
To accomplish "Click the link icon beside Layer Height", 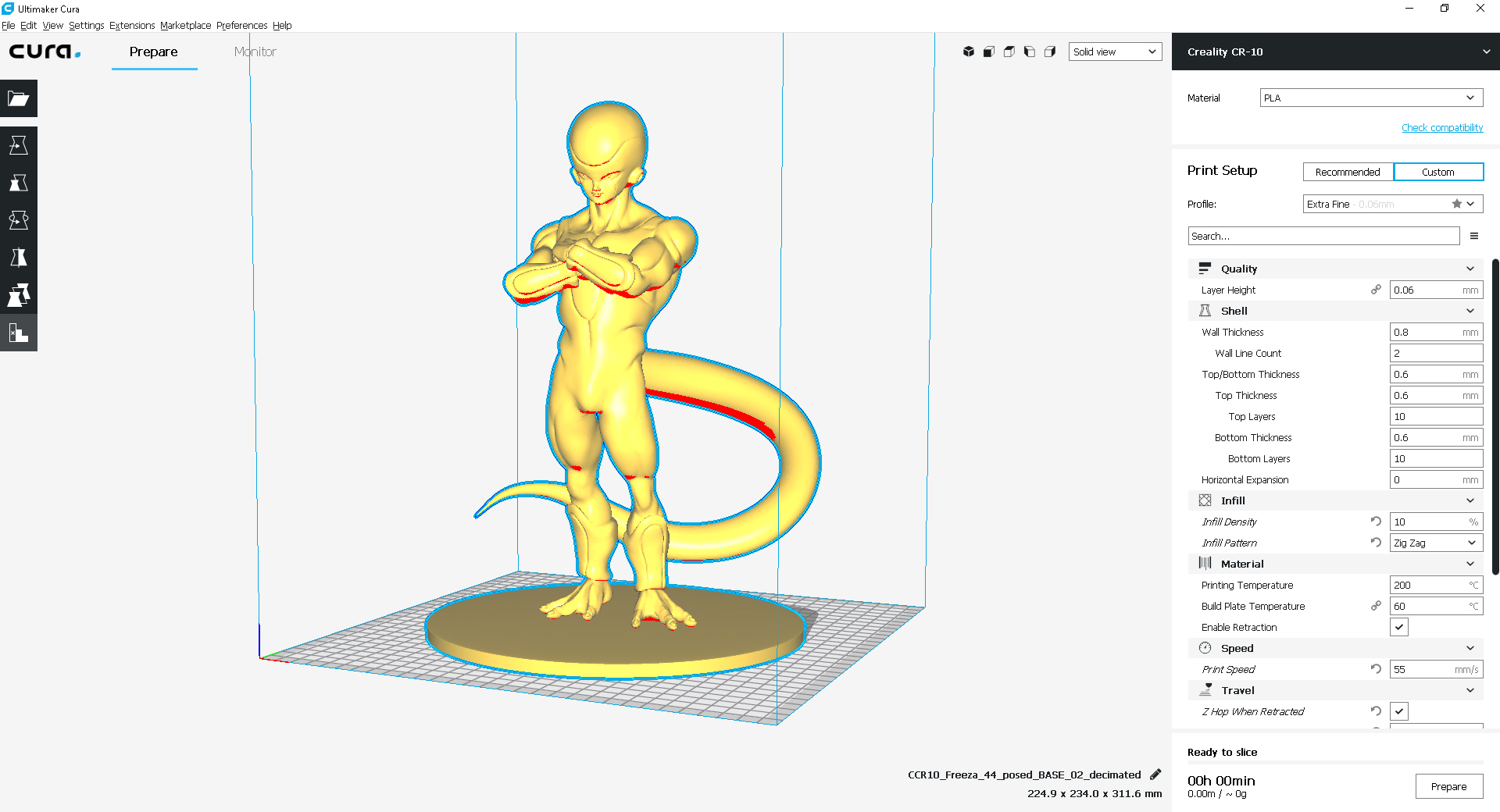I will [1376, 290].
